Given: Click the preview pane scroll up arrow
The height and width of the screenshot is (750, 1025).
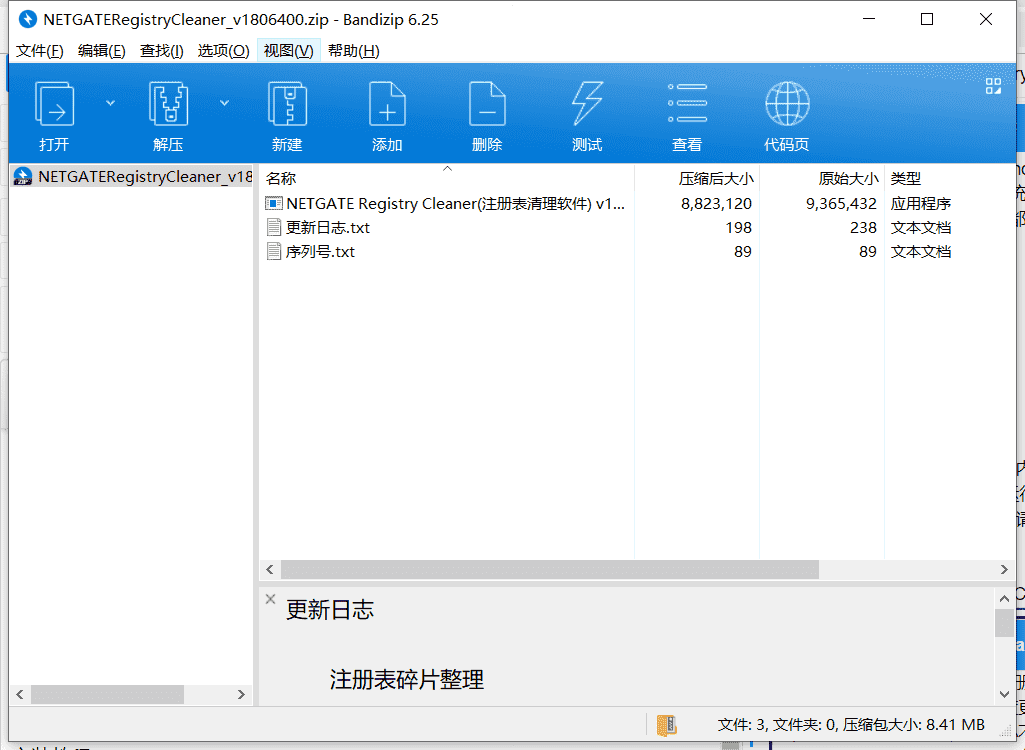Looking at the screenshot, I should click(1004, 598).
